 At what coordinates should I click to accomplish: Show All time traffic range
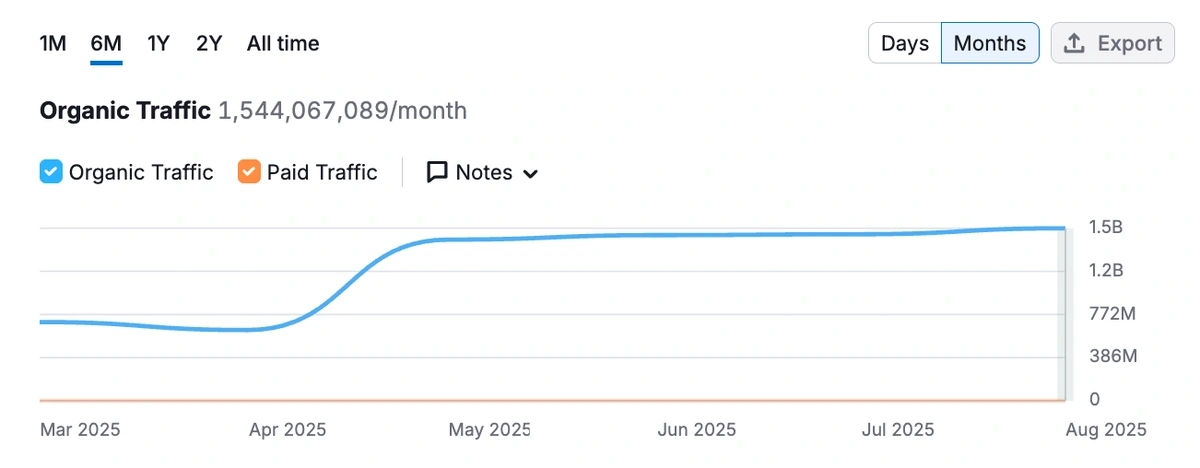click(283, 43)
